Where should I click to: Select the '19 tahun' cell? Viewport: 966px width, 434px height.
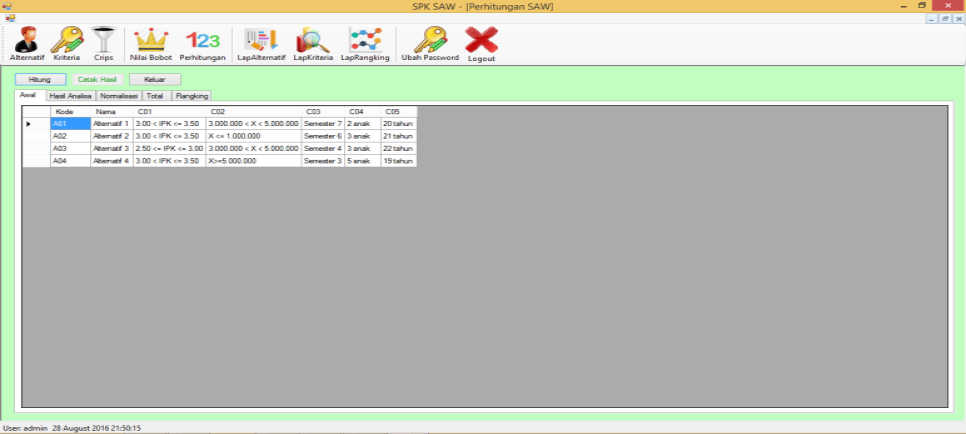[399, 160]
